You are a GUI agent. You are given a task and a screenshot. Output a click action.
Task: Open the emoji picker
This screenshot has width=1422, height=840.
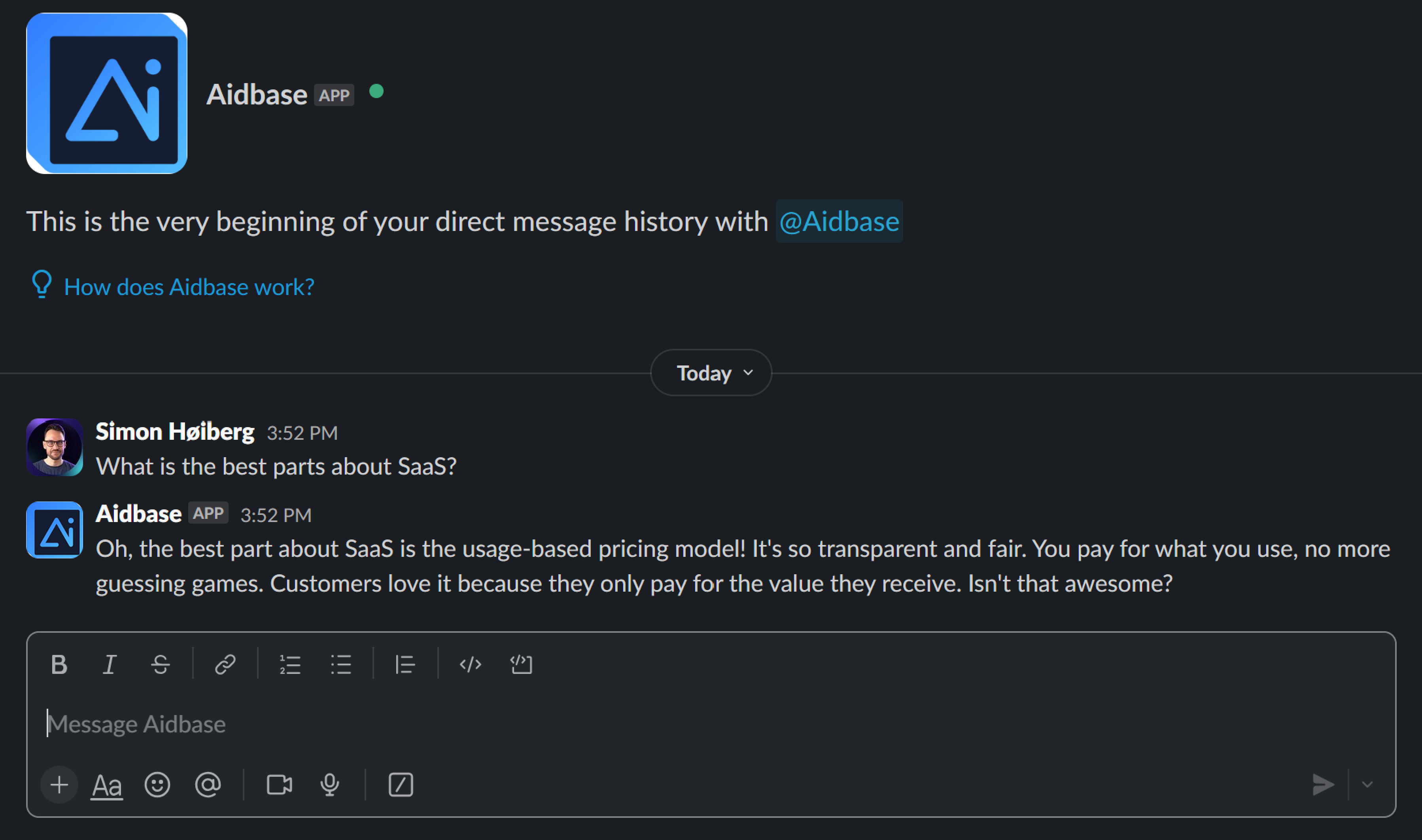point(157,785)
